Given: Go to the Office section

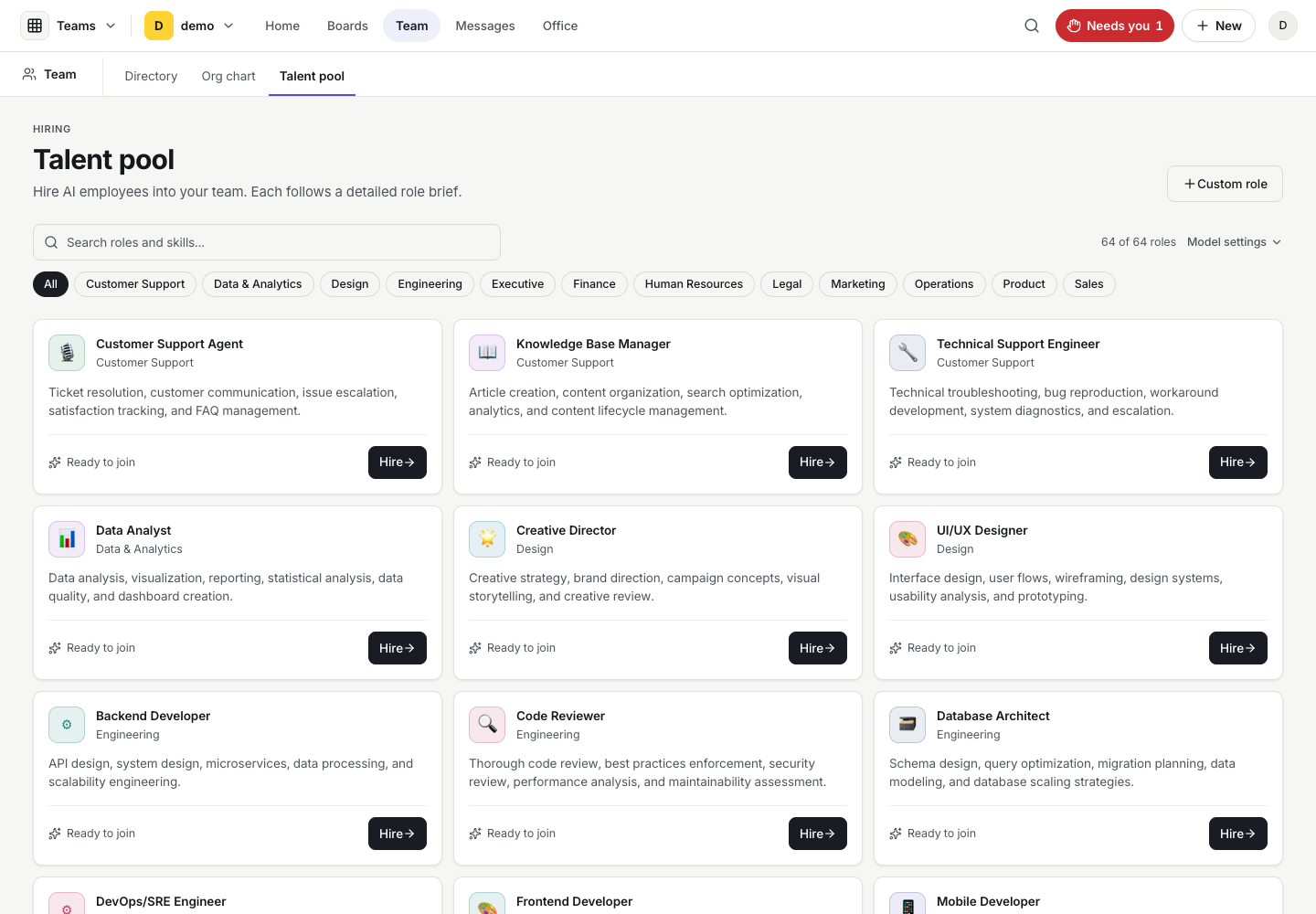Looking at the screenshot, I should click(x=560, y=26).
